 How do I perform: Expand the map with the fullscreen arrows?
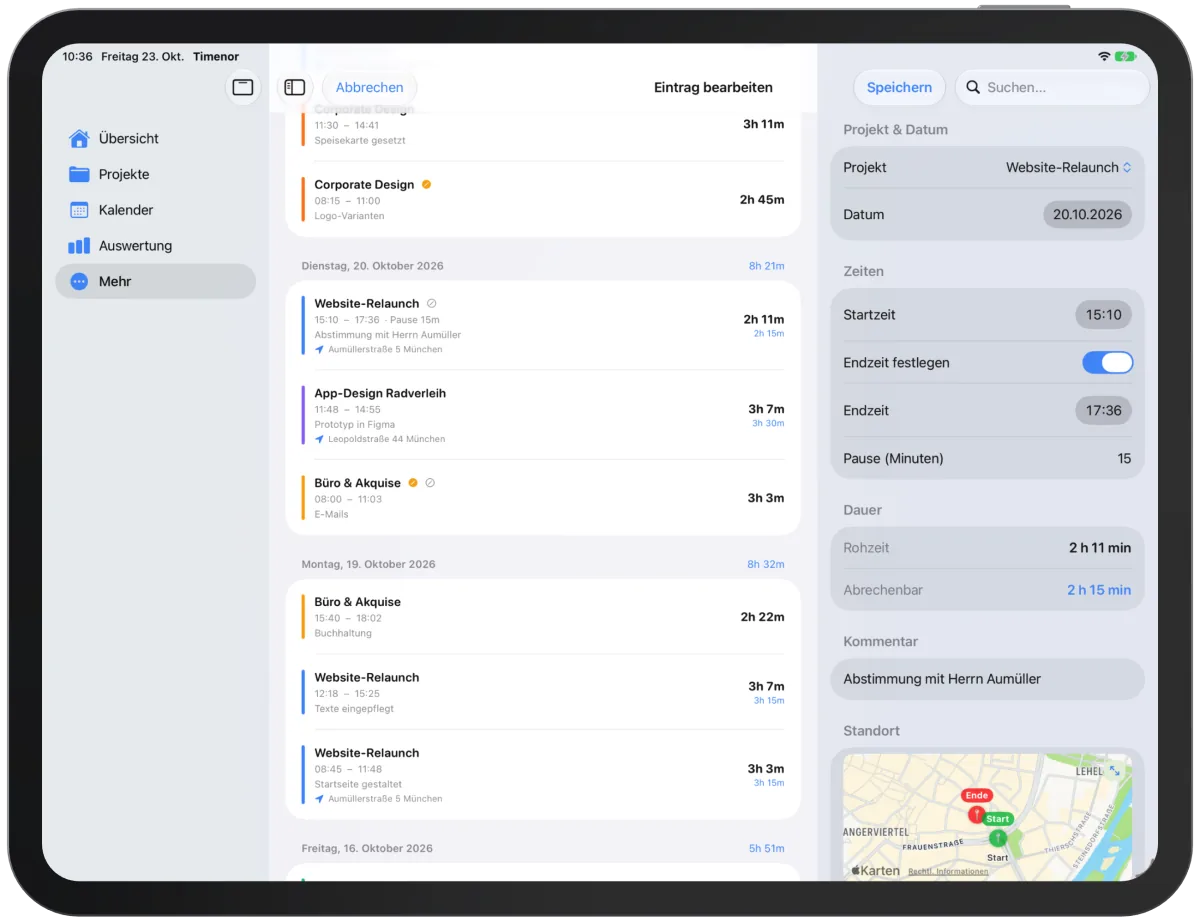click(x=1115, y=771)
